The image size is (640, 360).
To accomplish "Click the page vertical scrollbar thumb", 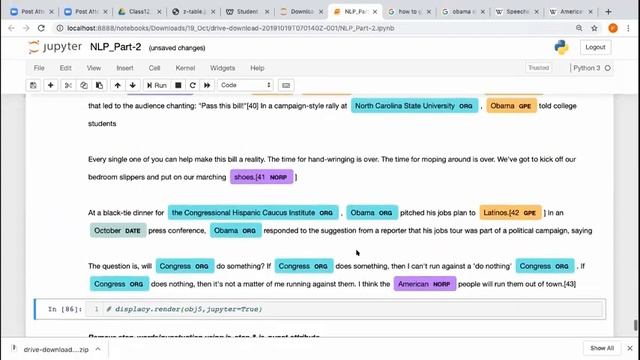I will pyautogui.click(x=635, y=325).
